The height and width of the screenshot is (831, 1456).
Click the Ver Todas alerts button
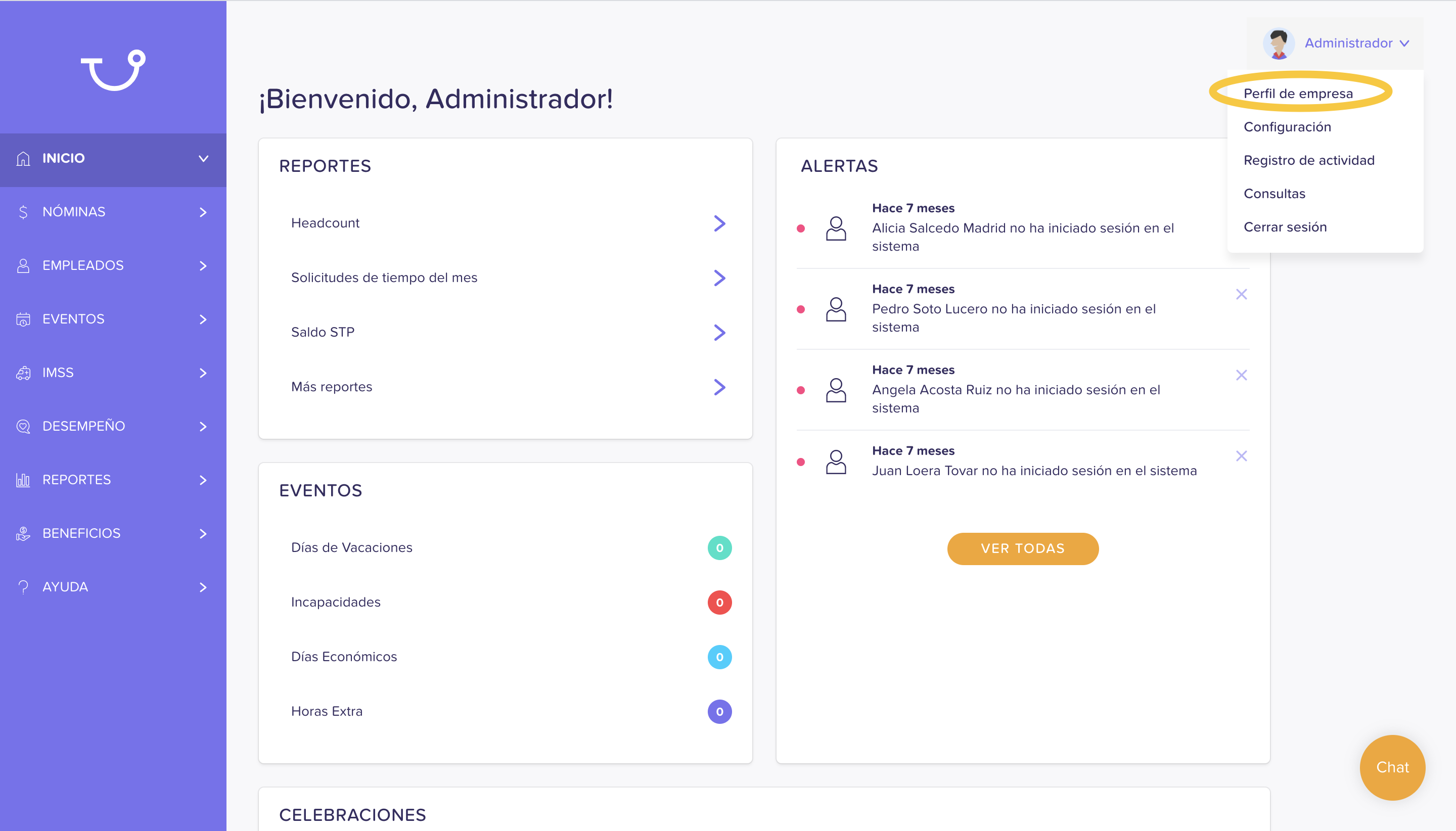pyautogui.click(x=1023, y=548)
